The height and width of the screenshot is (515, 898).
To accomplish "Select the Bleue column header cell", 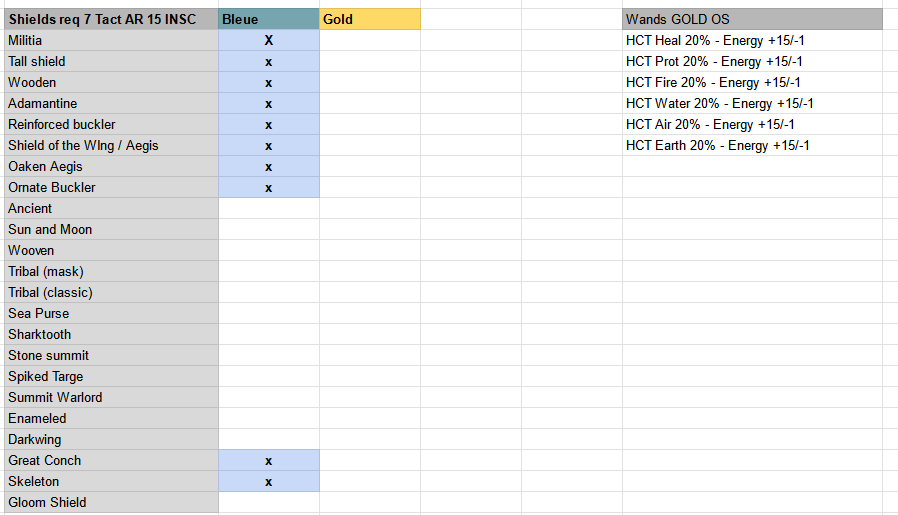I will click(268, 19).
